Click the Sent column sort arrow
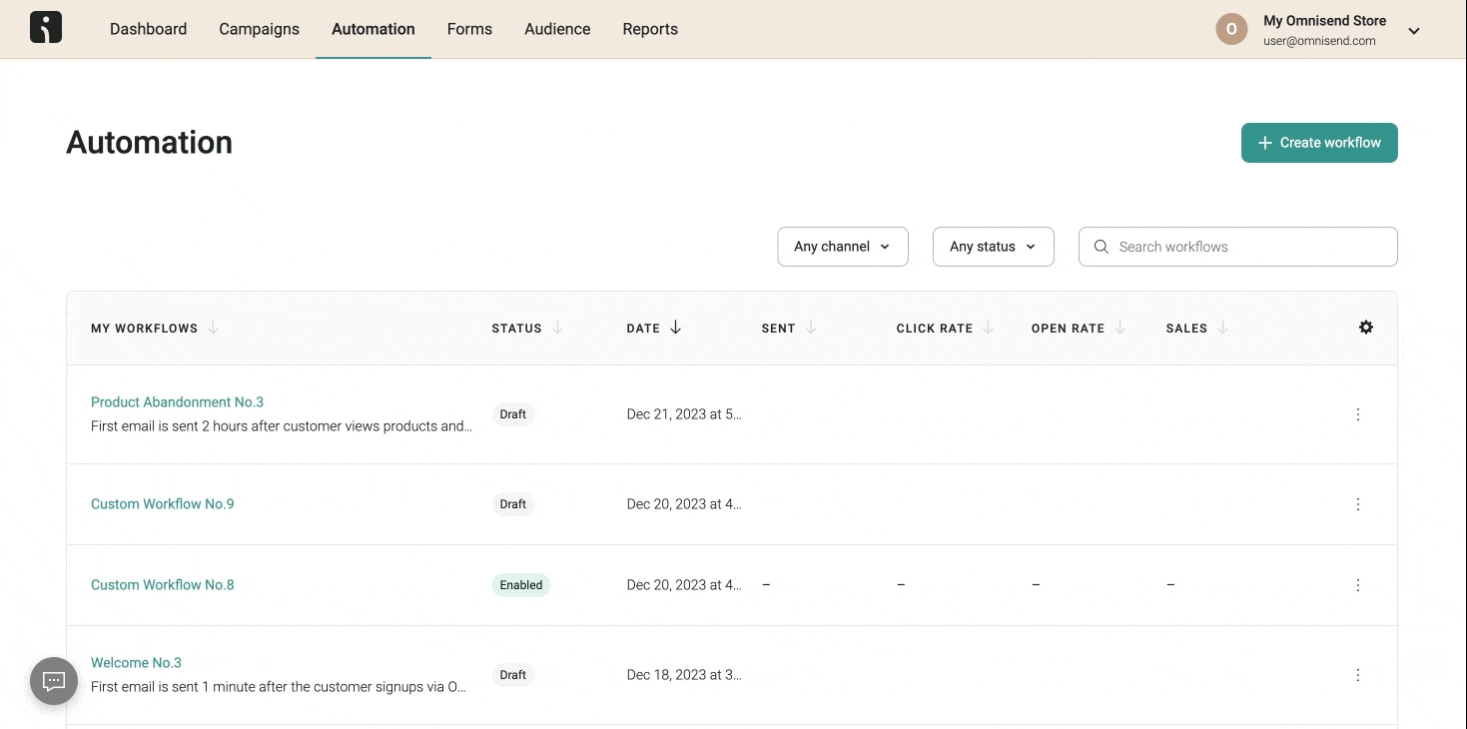 tap(810, 327)
